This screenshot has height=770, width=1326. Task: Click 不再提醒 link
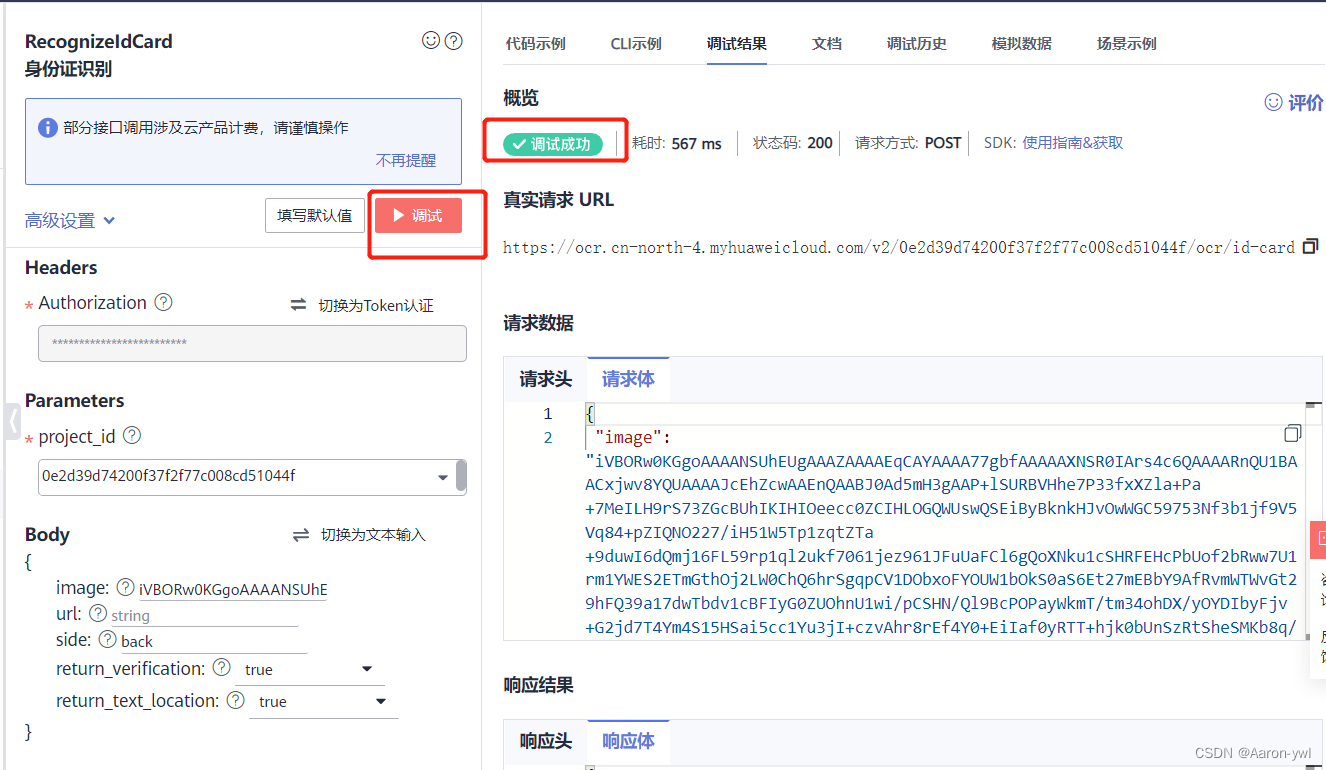[406, 160]
